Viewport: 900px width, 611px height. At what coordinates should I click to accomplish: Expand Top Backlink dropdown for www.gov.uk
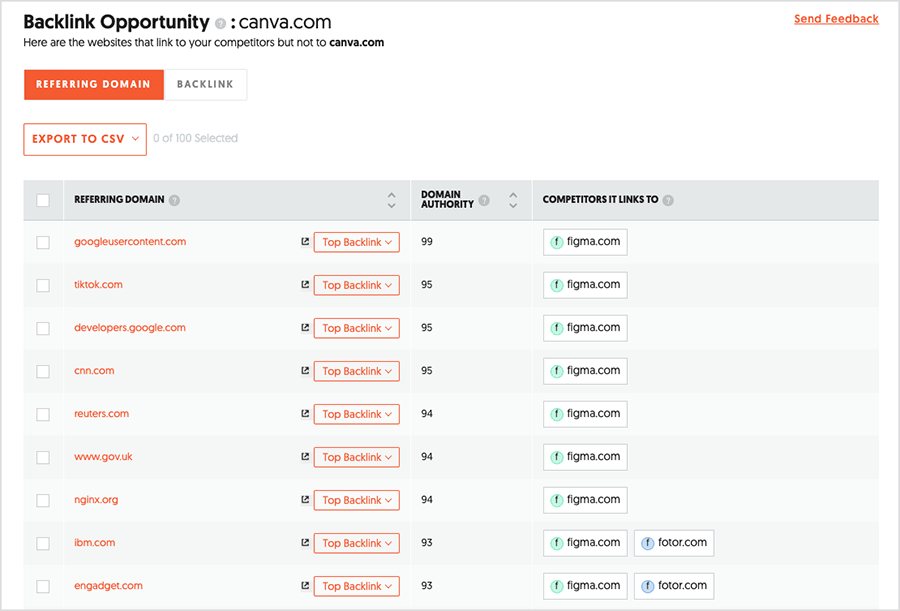tap(356, 458)
